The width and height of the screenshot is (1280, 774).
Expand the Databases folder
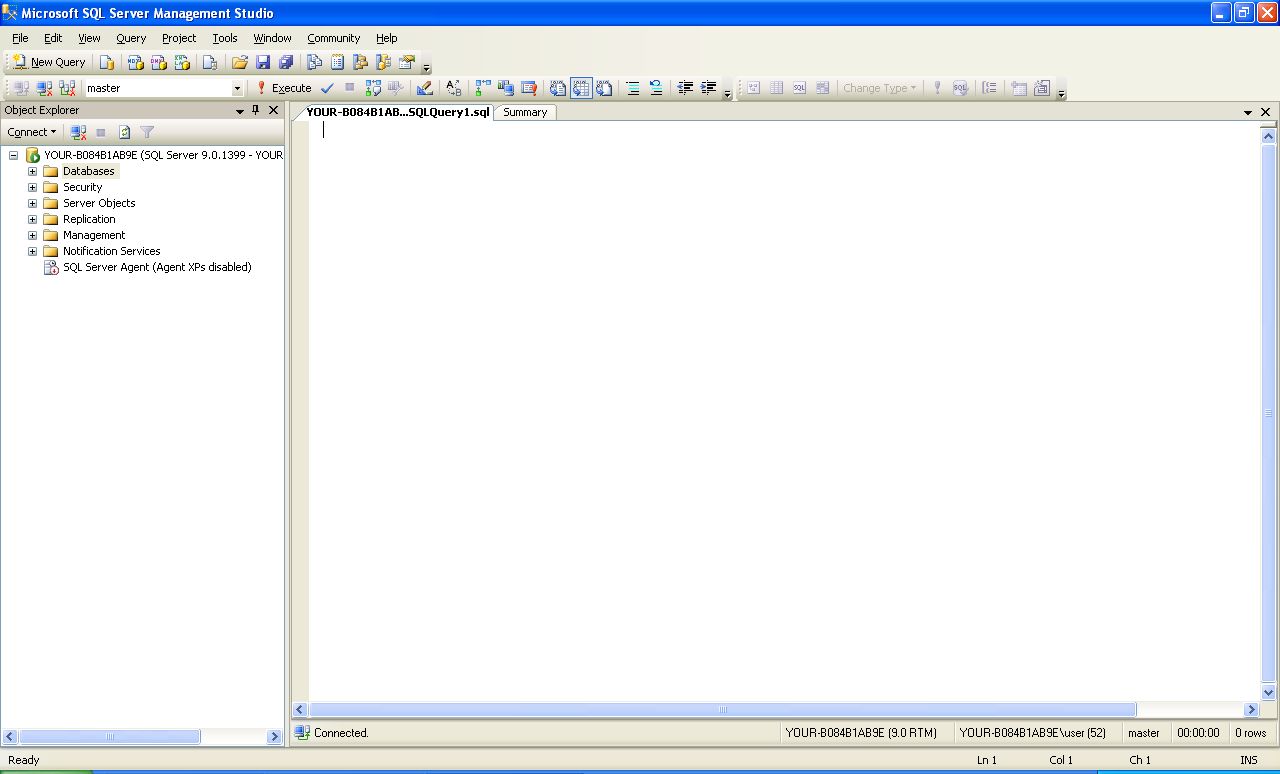32,171
